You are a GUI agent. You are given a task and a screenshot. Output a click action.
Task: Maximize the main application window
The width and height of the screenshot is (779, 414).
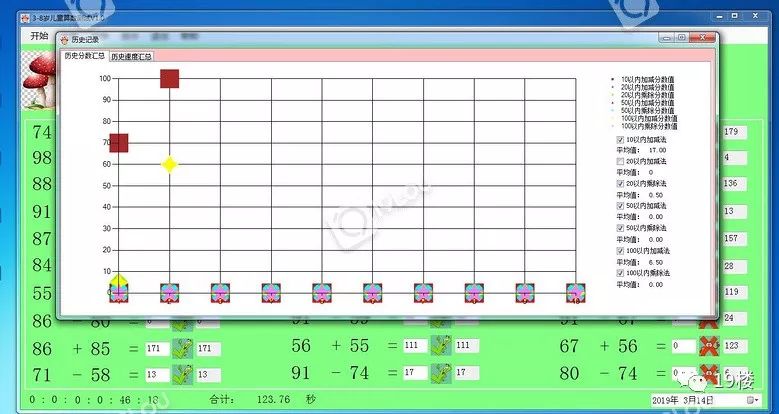(x=734, y=16)
